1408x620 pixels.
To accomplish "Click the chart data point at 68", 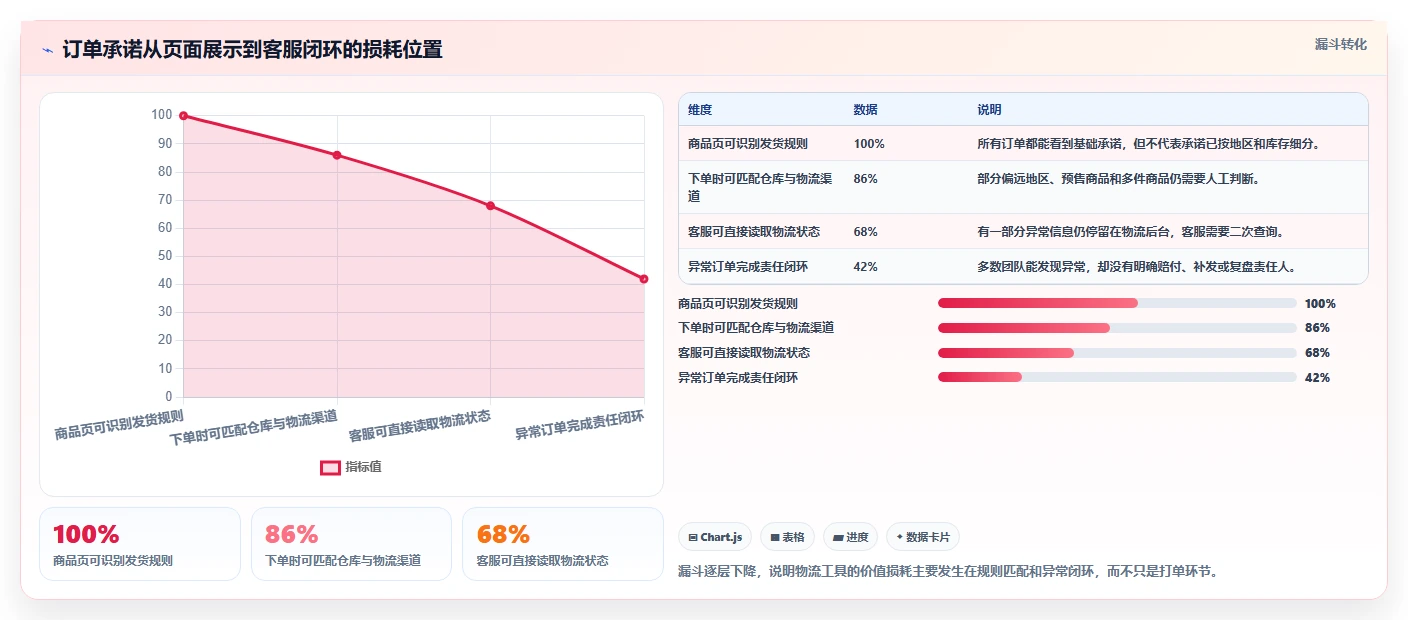I will click(490, 206).
